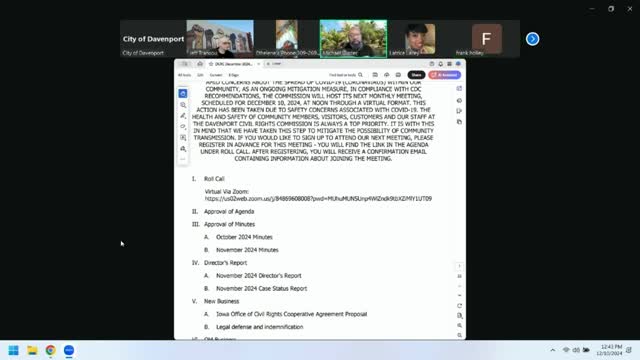The image size is (640, 360).
Task: Open Chrome from the taskbar
Action: 51,350
